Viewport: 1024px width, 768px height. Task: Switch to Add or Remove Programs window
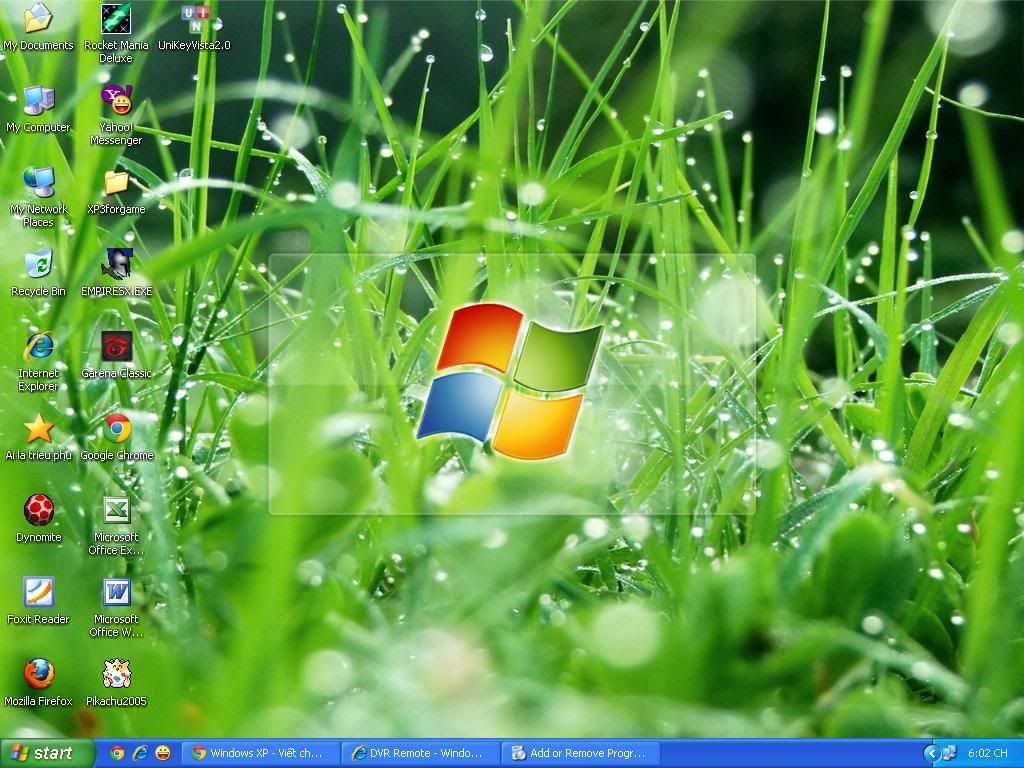[581, 753]
